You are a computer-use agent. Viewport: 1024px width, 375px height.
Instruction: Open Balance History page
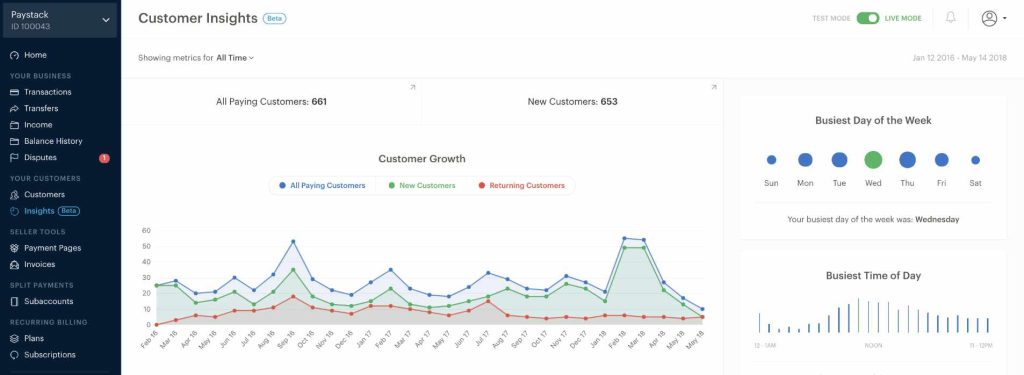54,141
